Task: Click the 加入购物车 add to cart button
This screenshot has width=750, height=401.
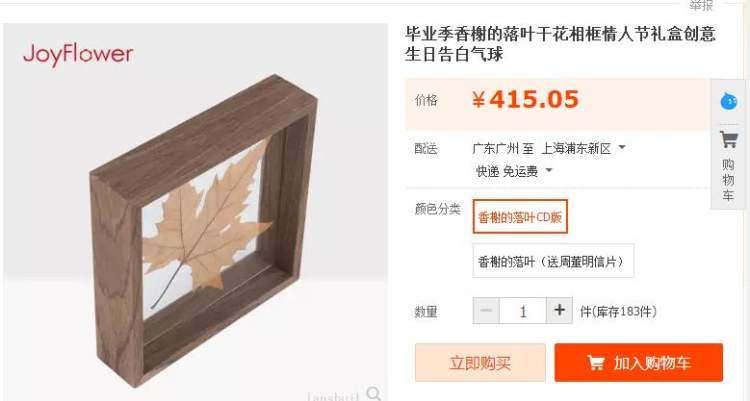Action: [x=639, y=363]
